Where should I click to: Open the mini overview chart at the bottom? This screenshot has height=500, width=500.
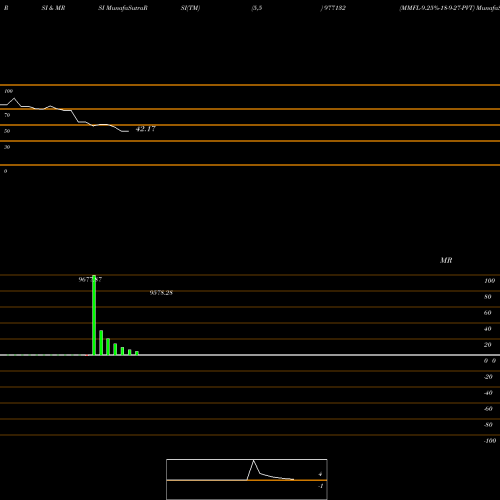247,479
